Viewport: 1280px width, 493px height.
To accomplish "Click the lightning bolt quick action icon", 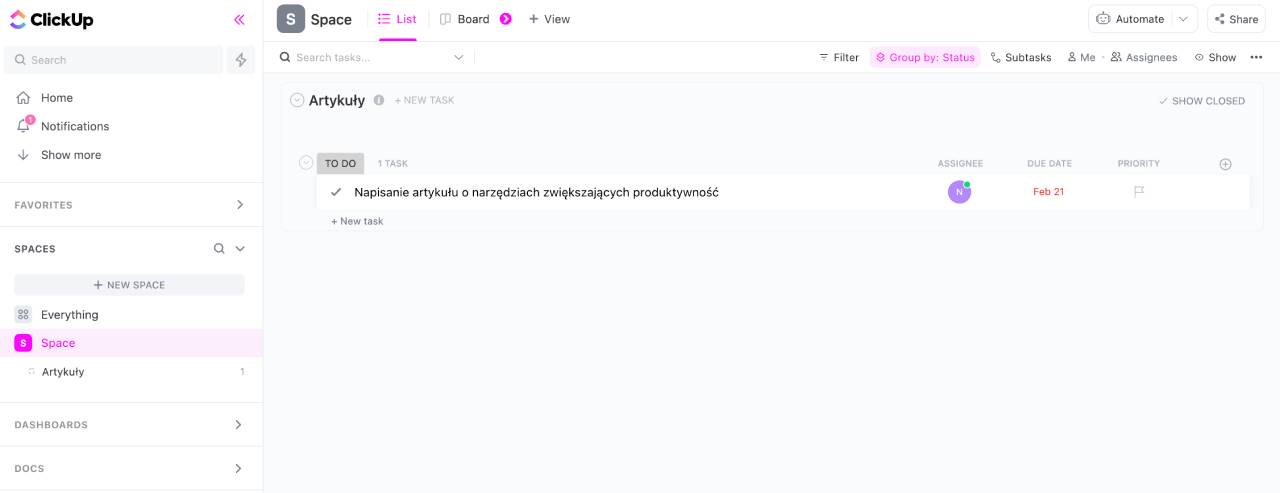I will tap(241, 60).
